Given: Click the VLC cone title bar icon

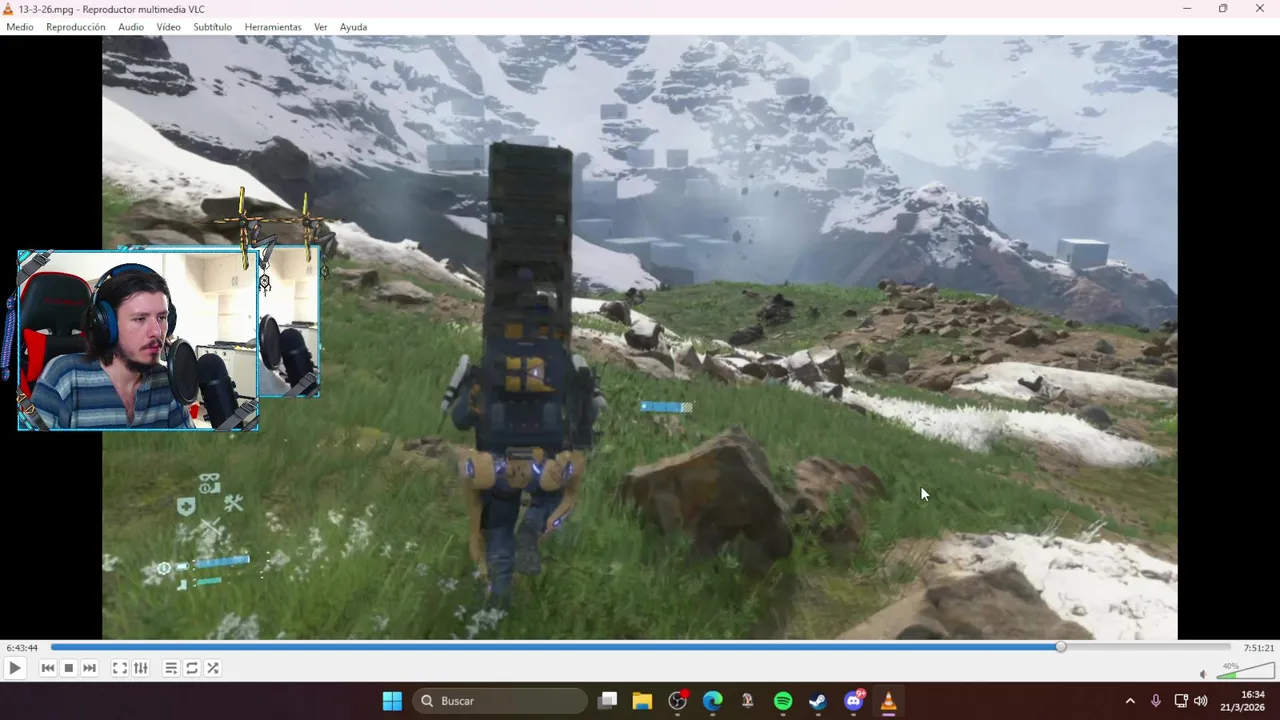Looking at the screenshot, I should click(x=8, y=9).
